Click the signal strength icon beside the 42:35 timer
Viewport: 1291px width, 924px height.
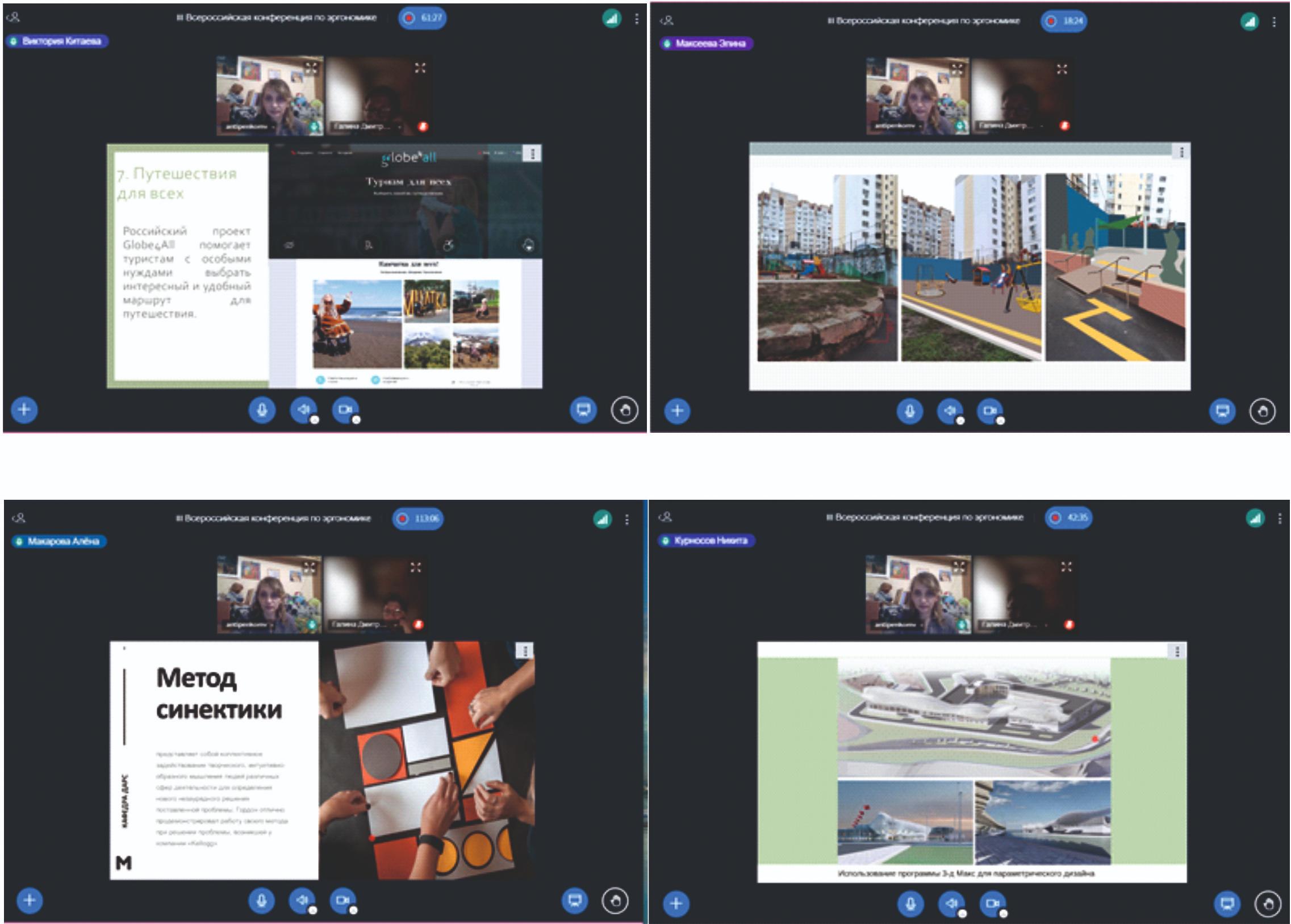[1255, 518]
